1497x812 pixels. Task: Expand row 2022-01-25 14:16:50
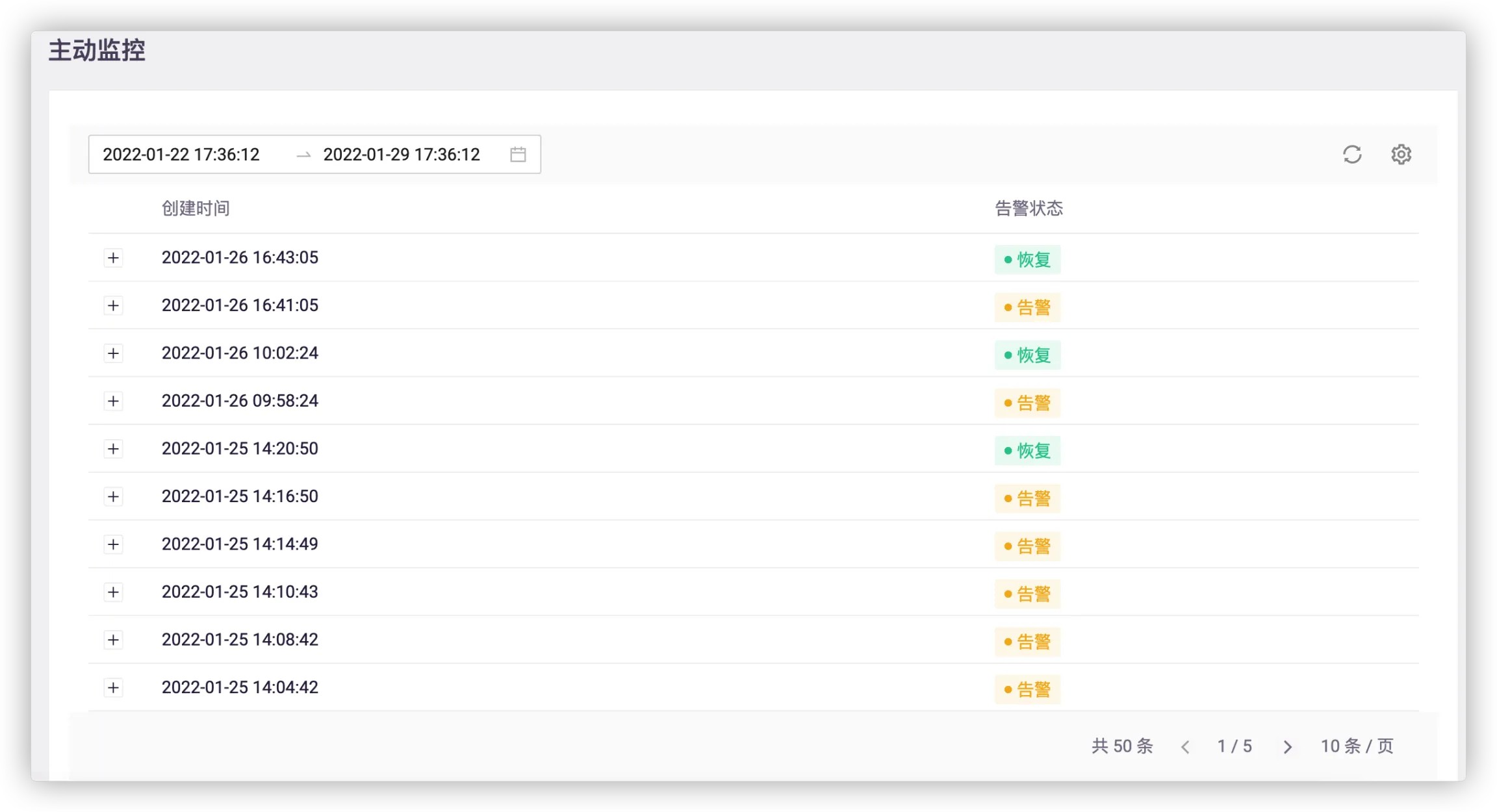(113, 496)
